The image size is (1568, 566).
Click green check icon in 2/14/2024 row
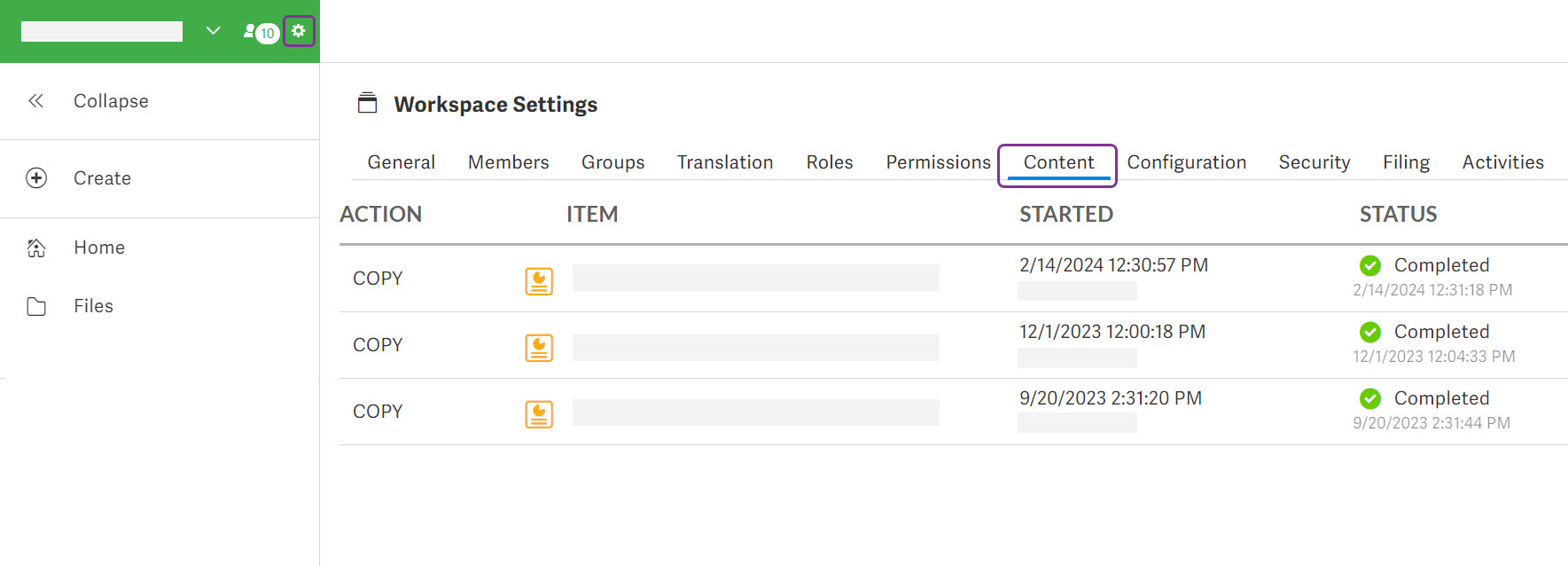coord(1370,265)
